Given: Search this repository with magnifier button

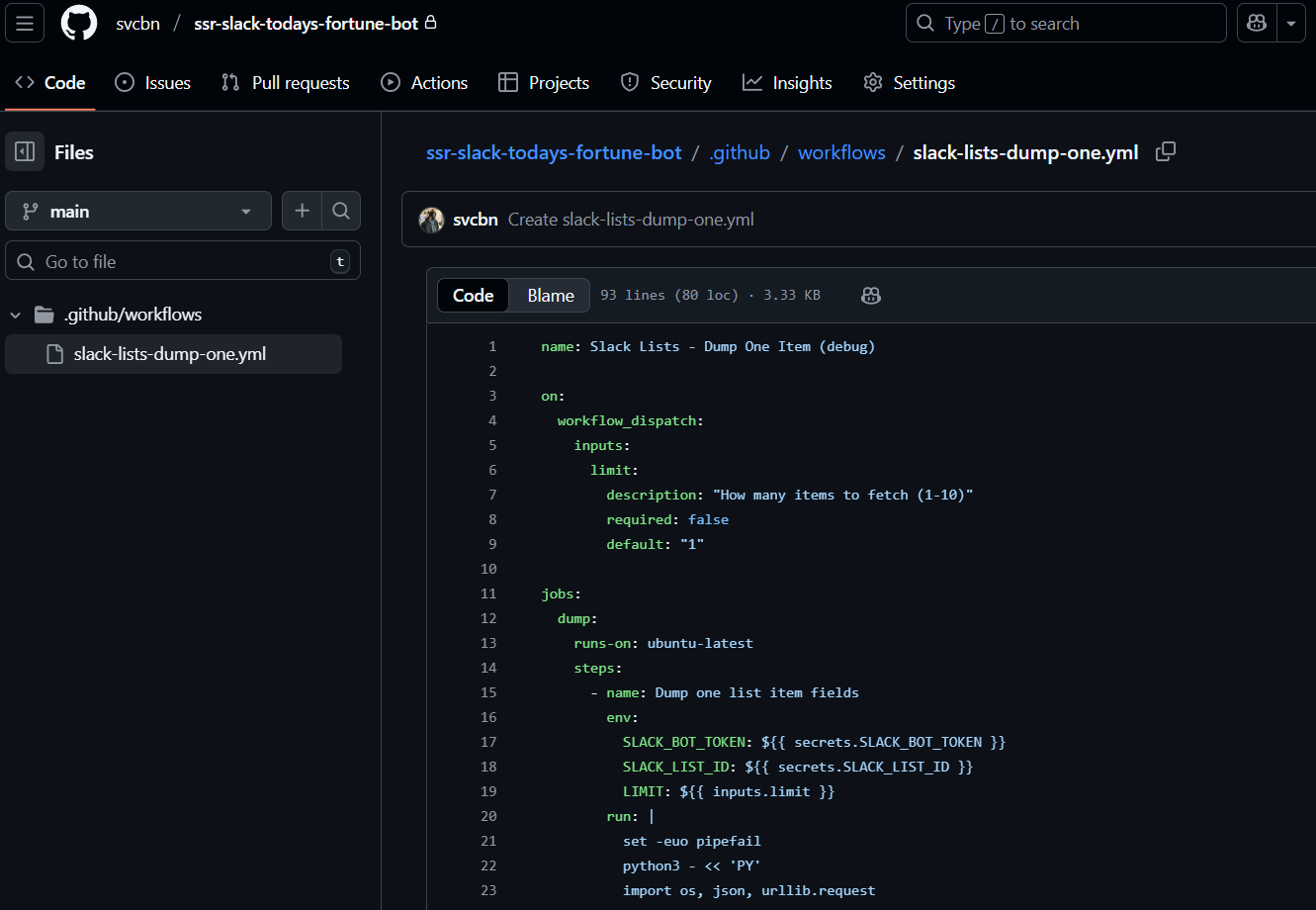Looking at the screenshot, I should (341, 211).
